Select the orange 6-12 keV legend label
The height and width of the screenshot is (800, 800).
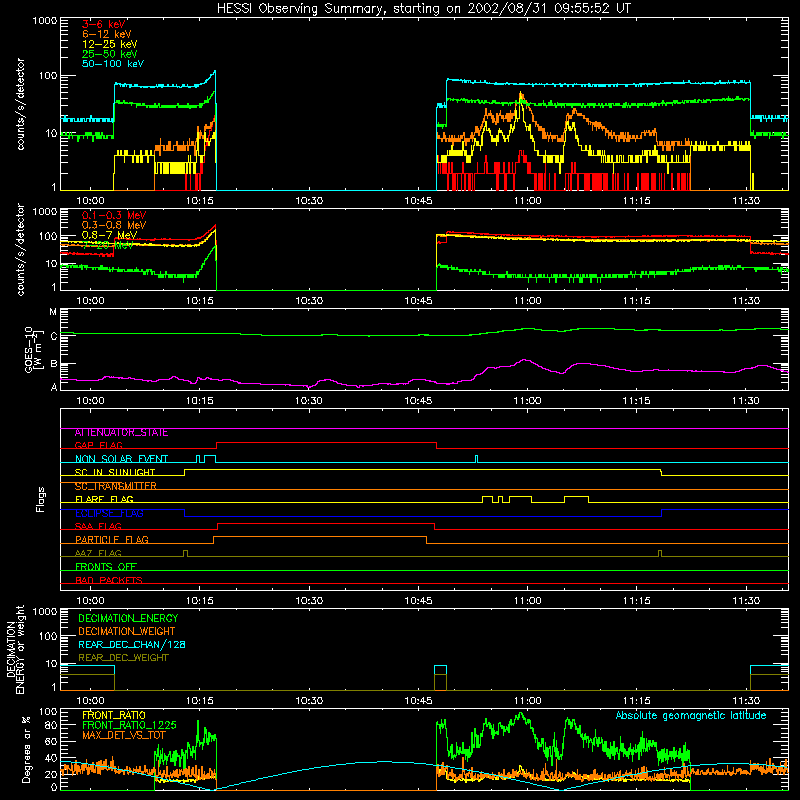tap(107, 34)
